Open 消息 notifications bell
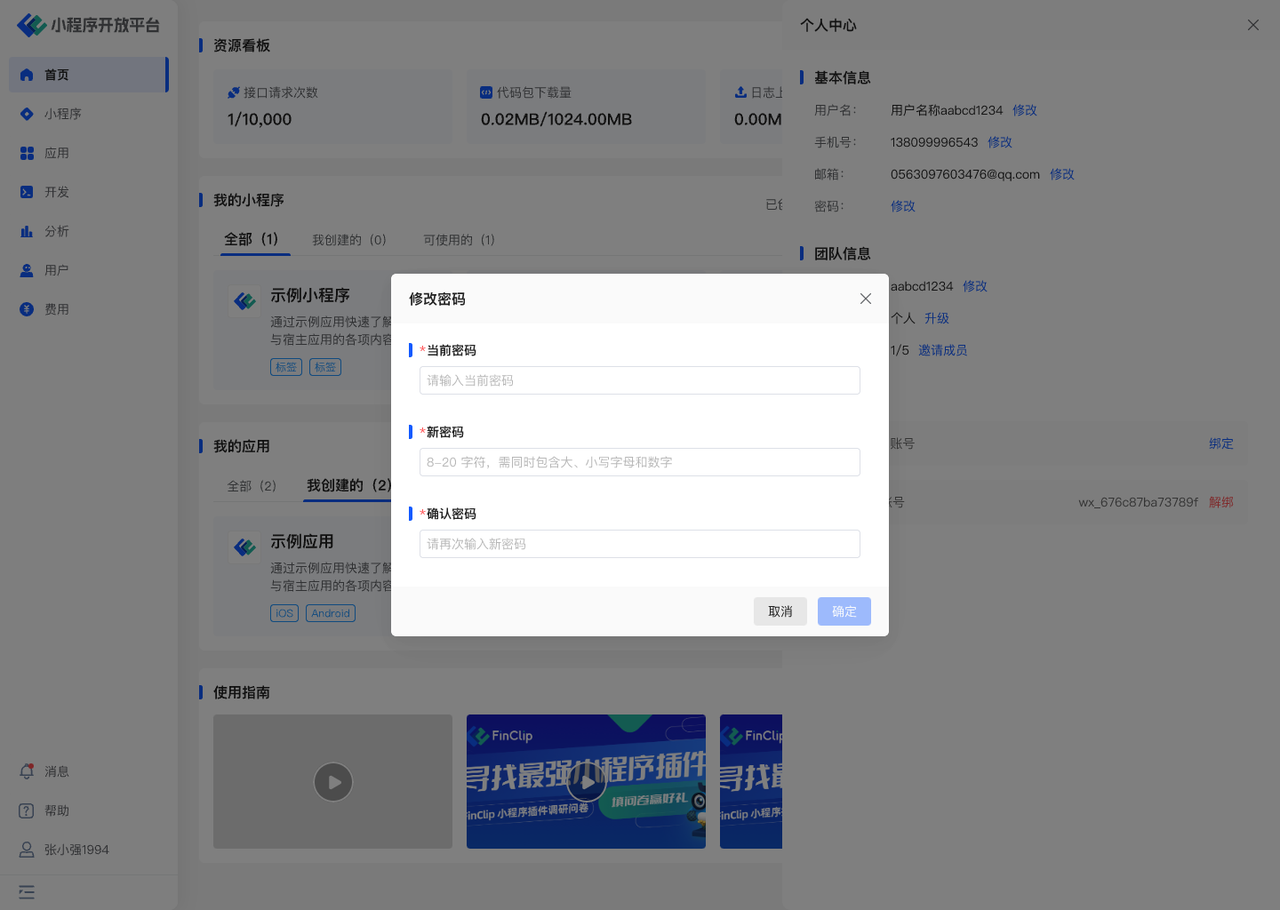 pos(27,771)
